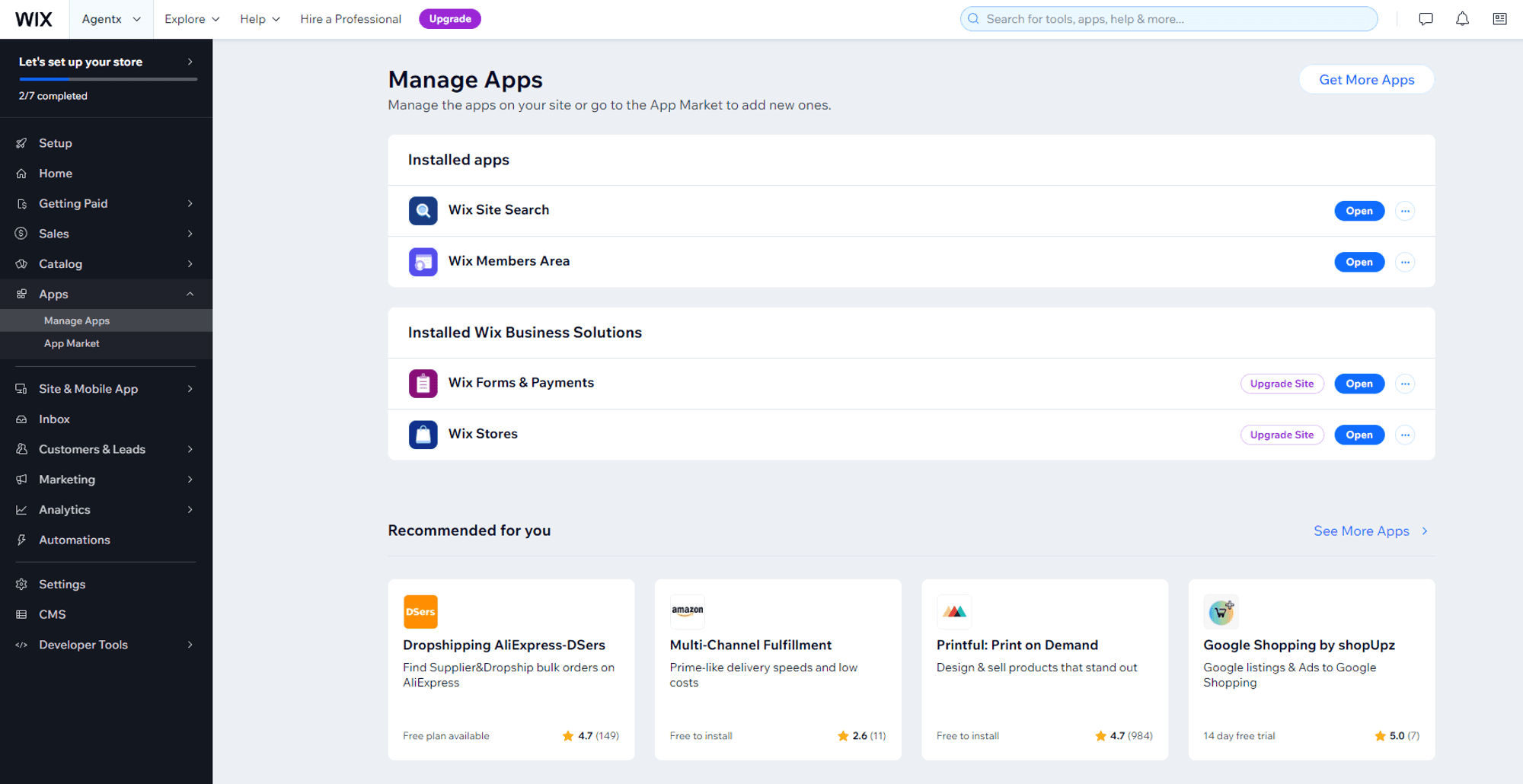Click Get More Apps button
1523x784 pixels.
[1366, 80]
